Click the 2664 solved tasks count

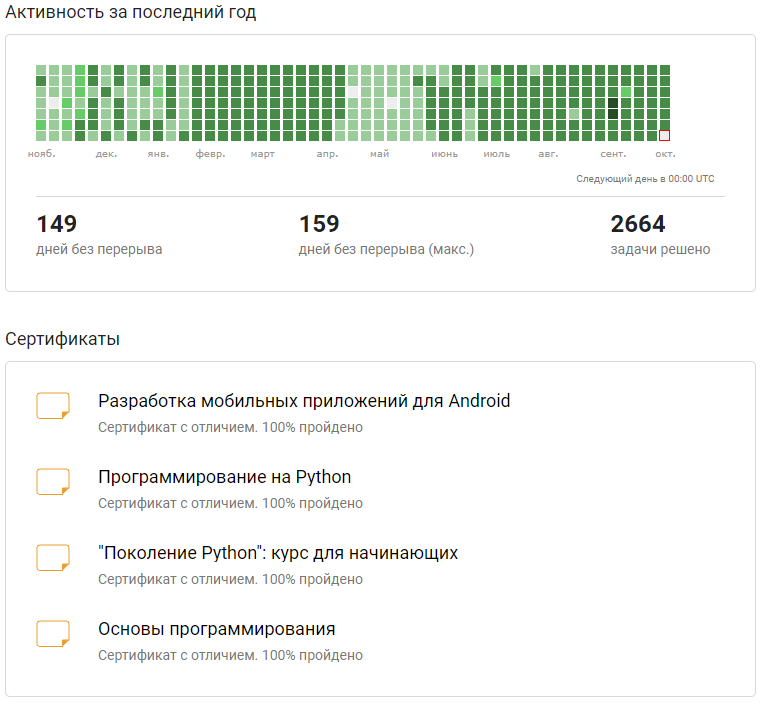click(x=638, y=224)
